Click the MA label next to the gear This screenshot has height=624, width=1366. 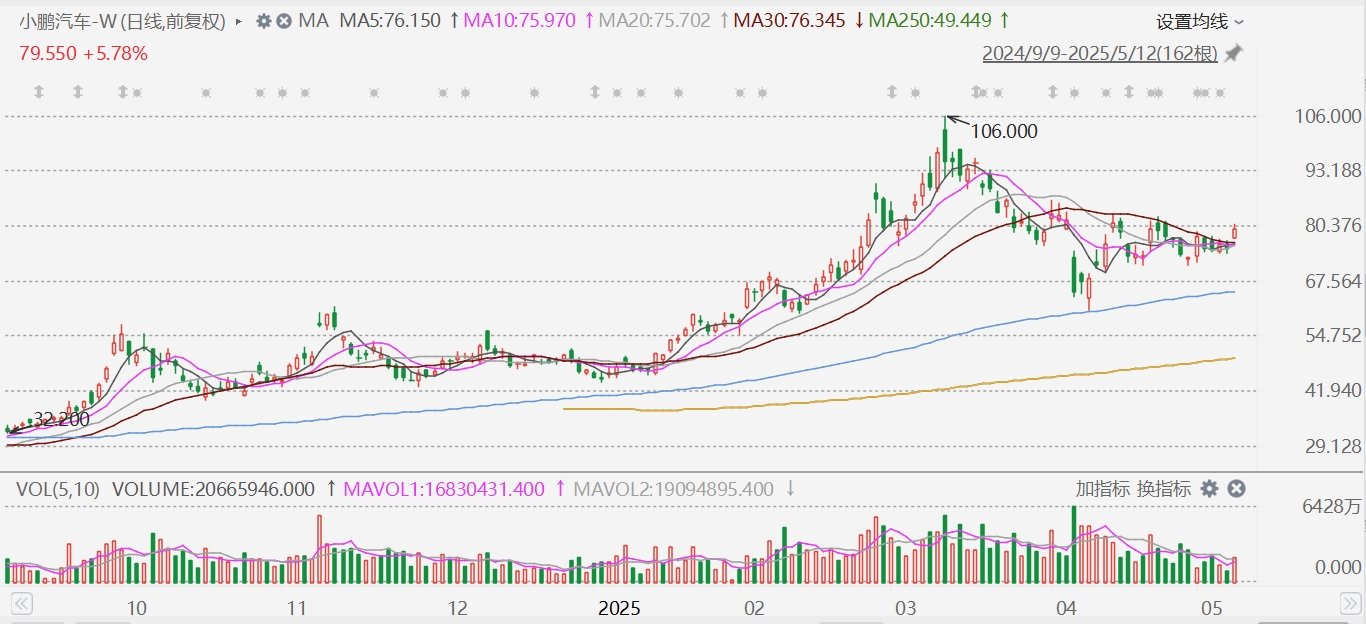[314, 20]
